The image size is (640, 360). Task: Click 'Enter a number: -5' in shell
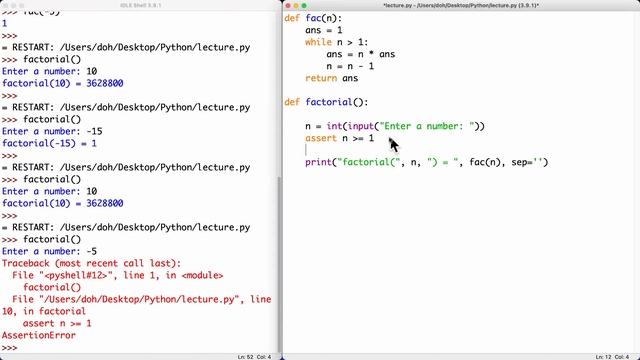[x=49, y=251]
